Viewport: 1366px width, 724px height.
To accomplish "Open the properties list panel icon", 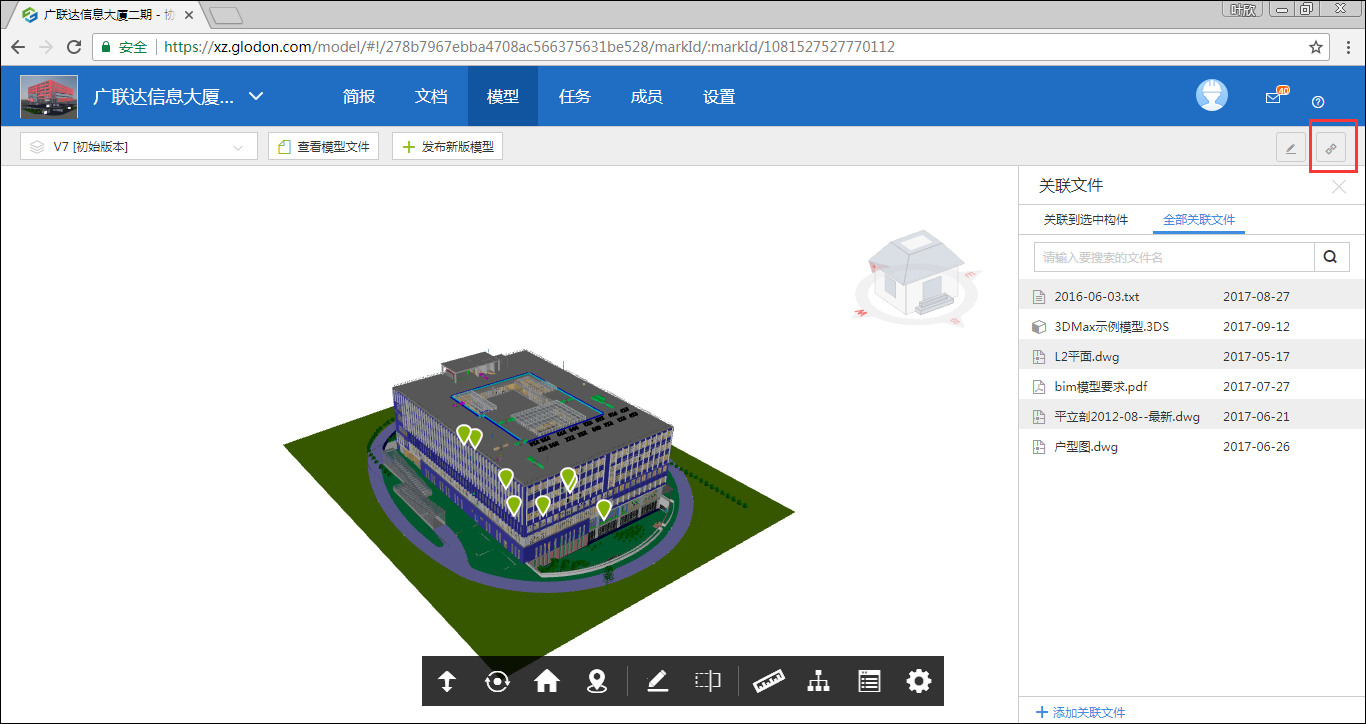I will [869, 682].
